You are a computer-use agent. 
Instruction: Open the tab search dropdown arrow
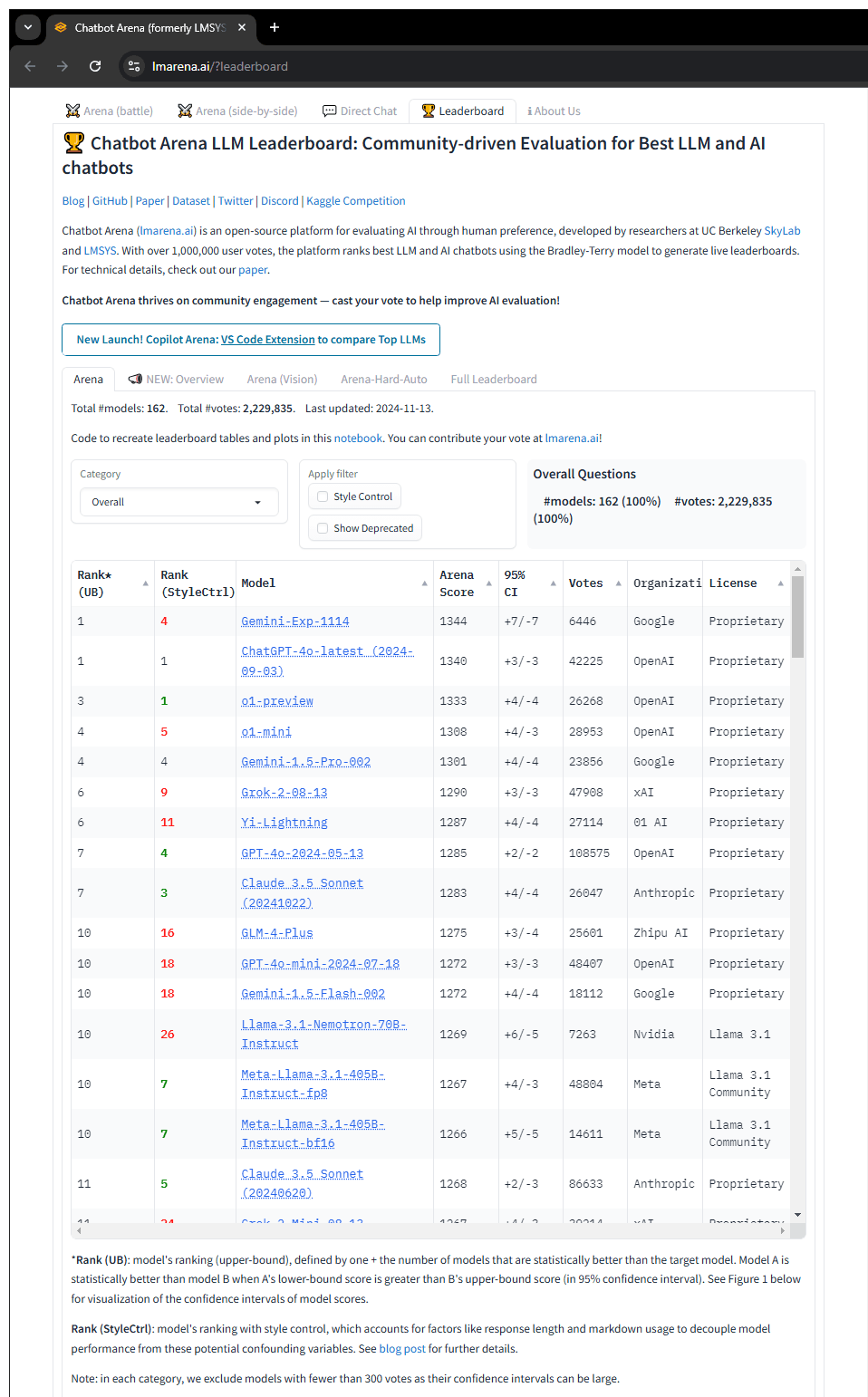[28, 27]
